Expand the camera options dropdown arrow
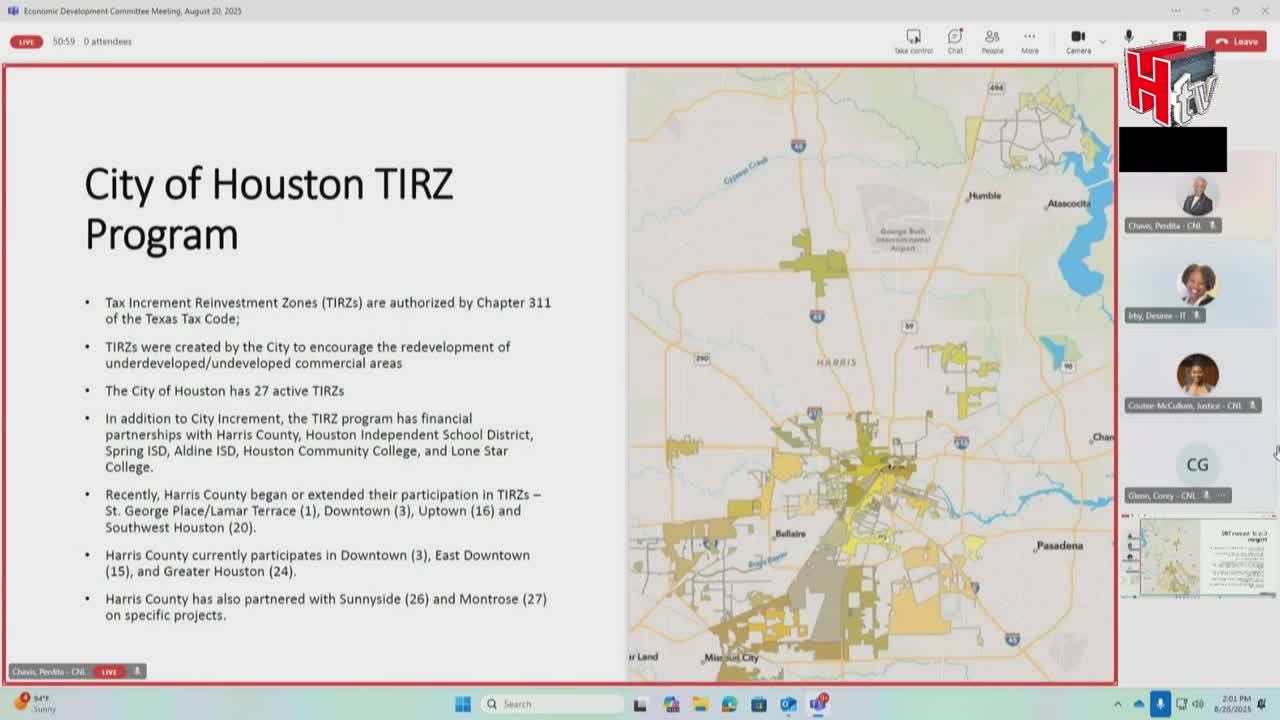 pos(1102,41)
